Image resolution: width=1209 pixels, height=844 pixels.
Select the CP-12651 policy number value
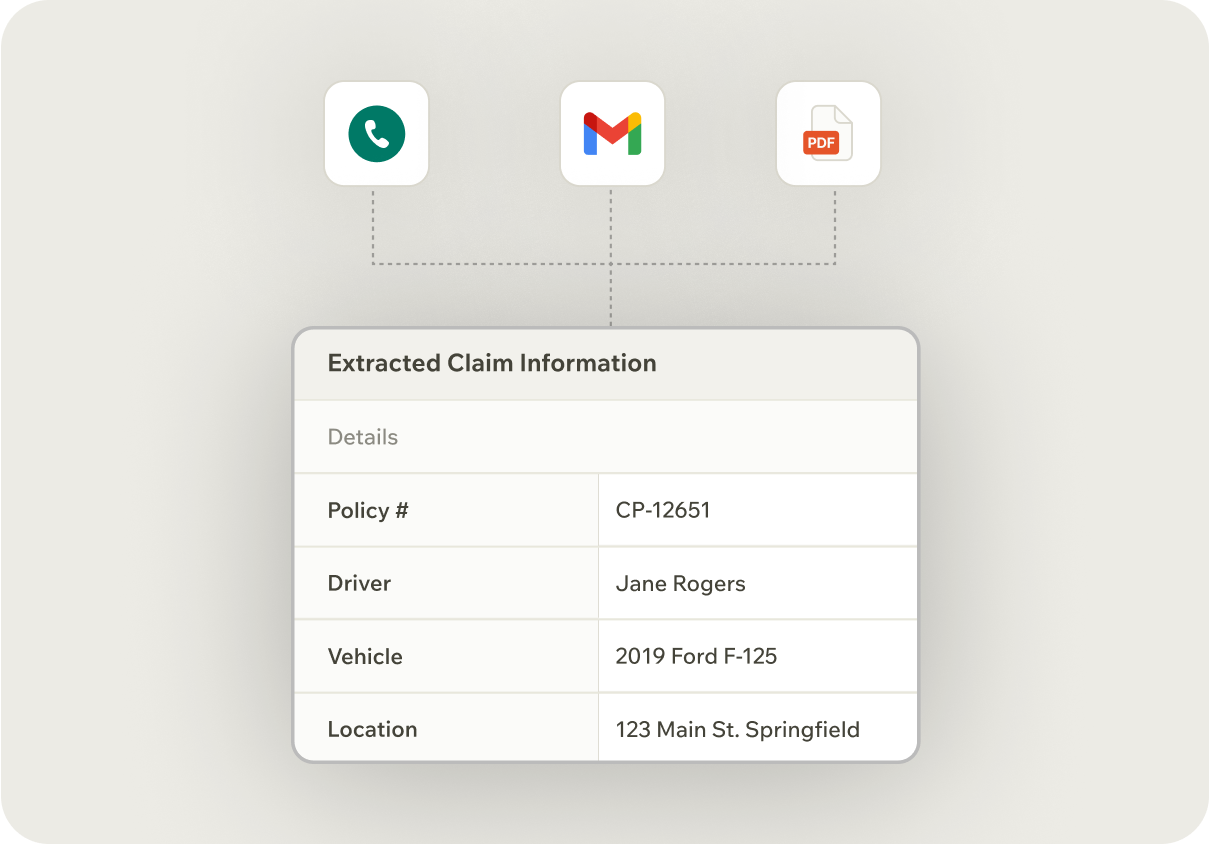tap(663, 510)
